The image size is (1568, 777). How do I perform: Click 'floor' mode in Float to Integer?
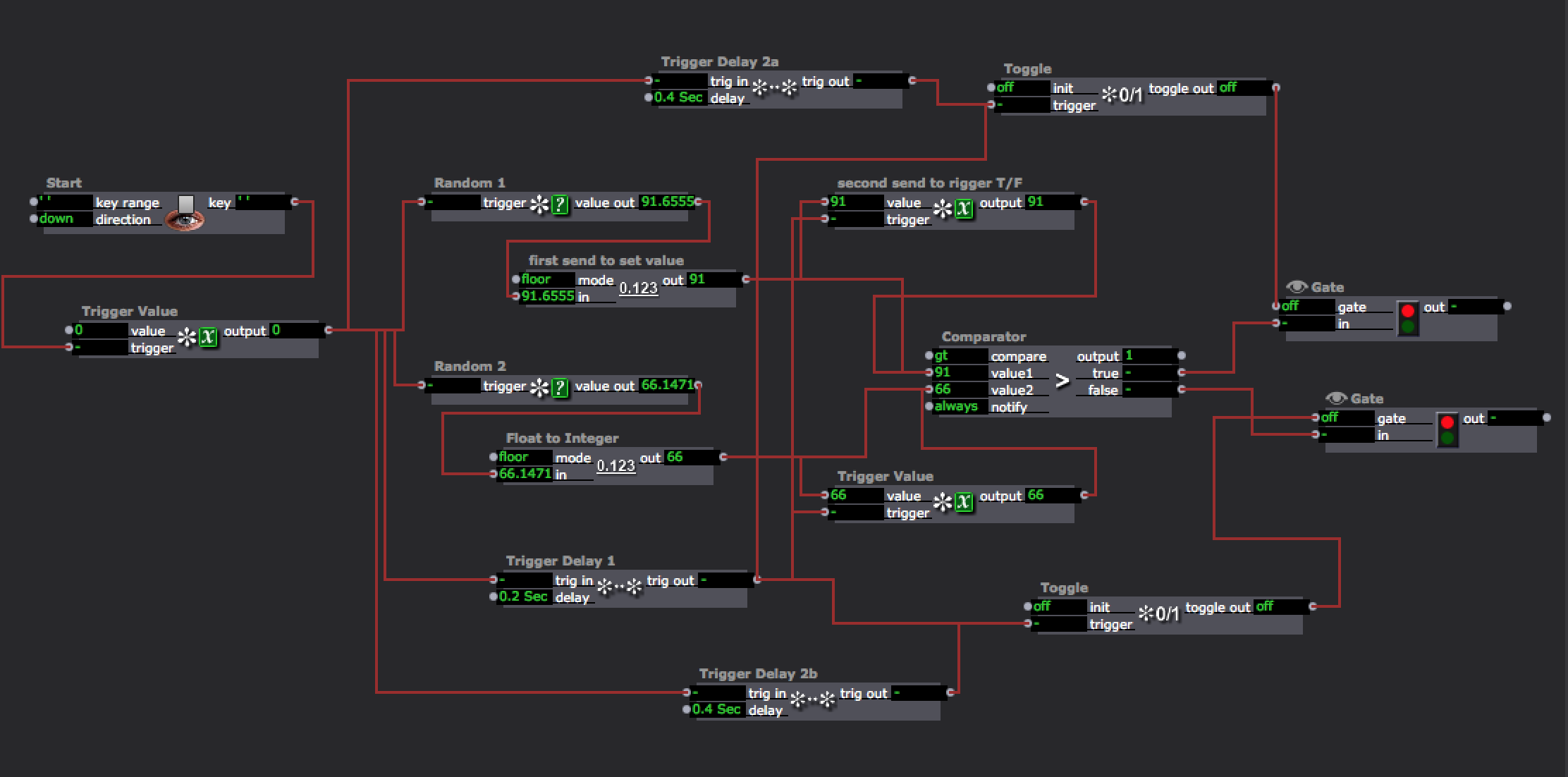pos(525,458)
